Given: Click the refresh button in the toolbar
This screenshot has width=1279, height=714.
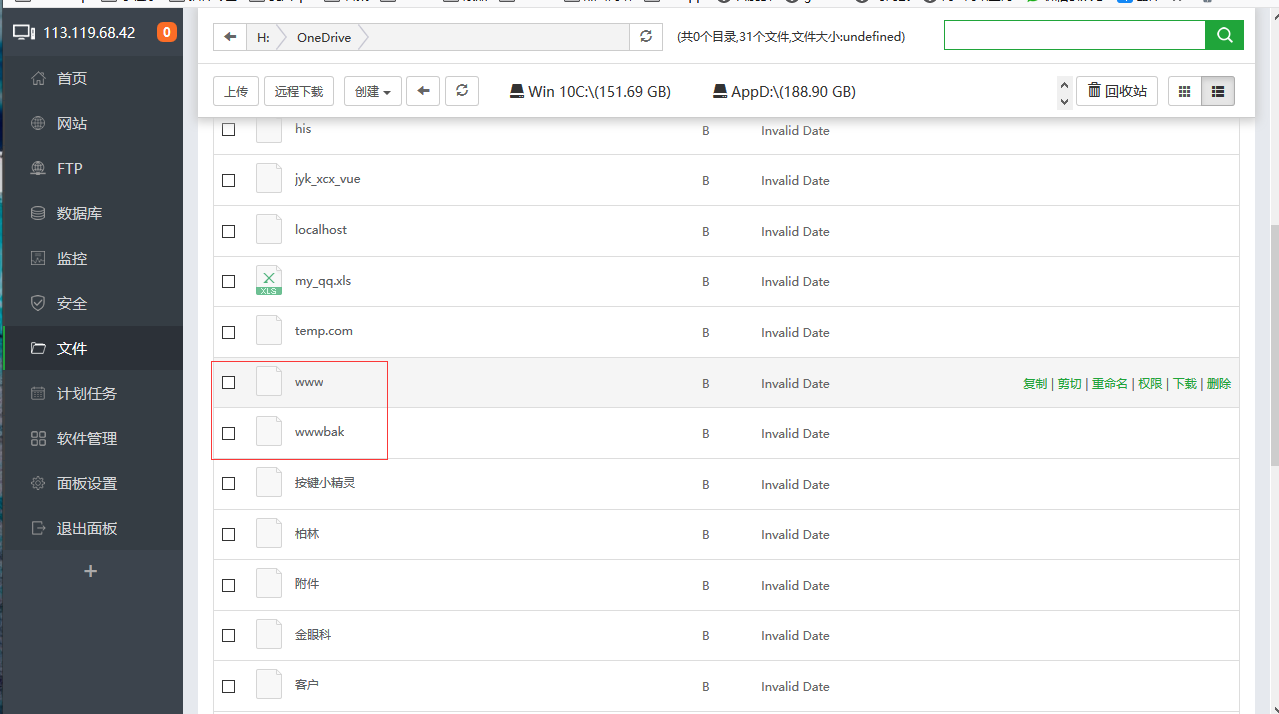Looking at the screenshot, I should click(x=462, y=91).
